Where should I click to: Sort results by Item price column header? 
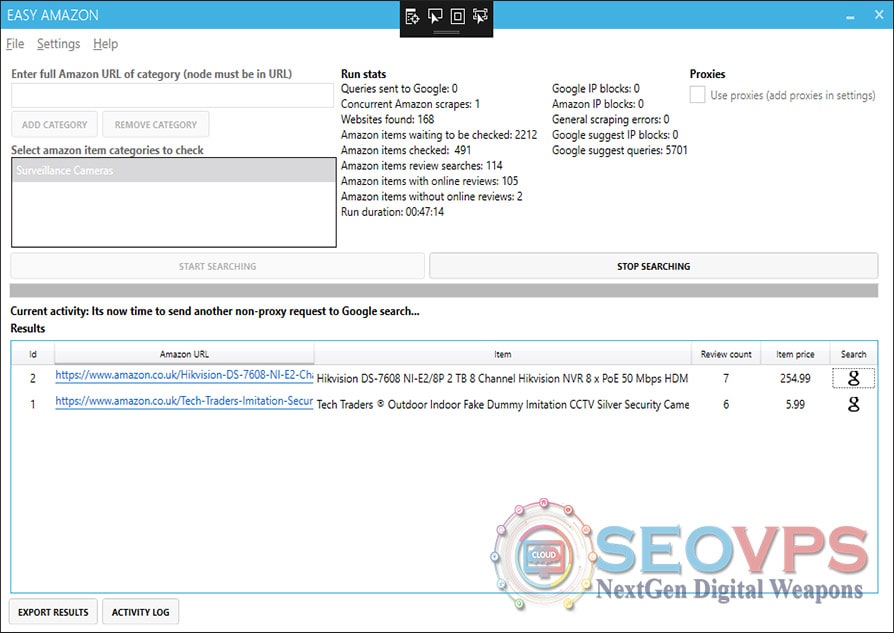point(795,354)
